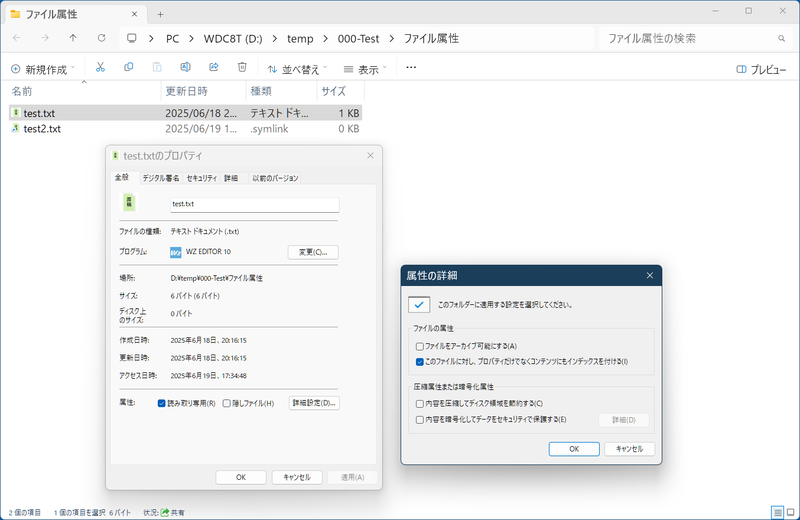Screen dimensions: 800x520
Task: Click the Delete trash can icon
Action: click(x=242, y=67)
